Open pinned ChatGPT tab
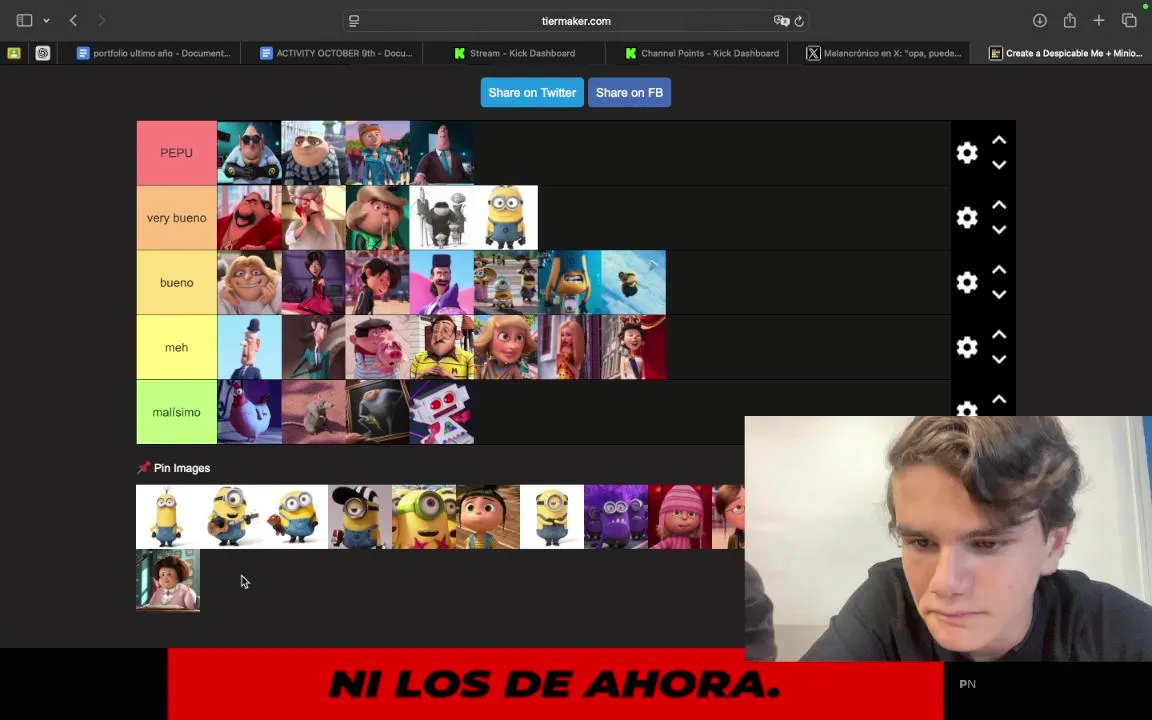 pyautogui.click(x=43, y=53)
